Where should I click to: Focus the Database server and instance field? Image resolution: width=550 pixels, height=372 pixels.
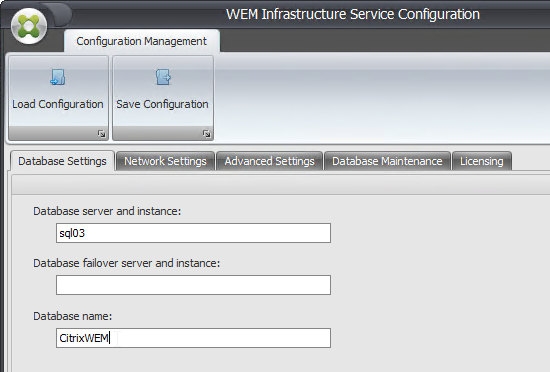(193, 233)
